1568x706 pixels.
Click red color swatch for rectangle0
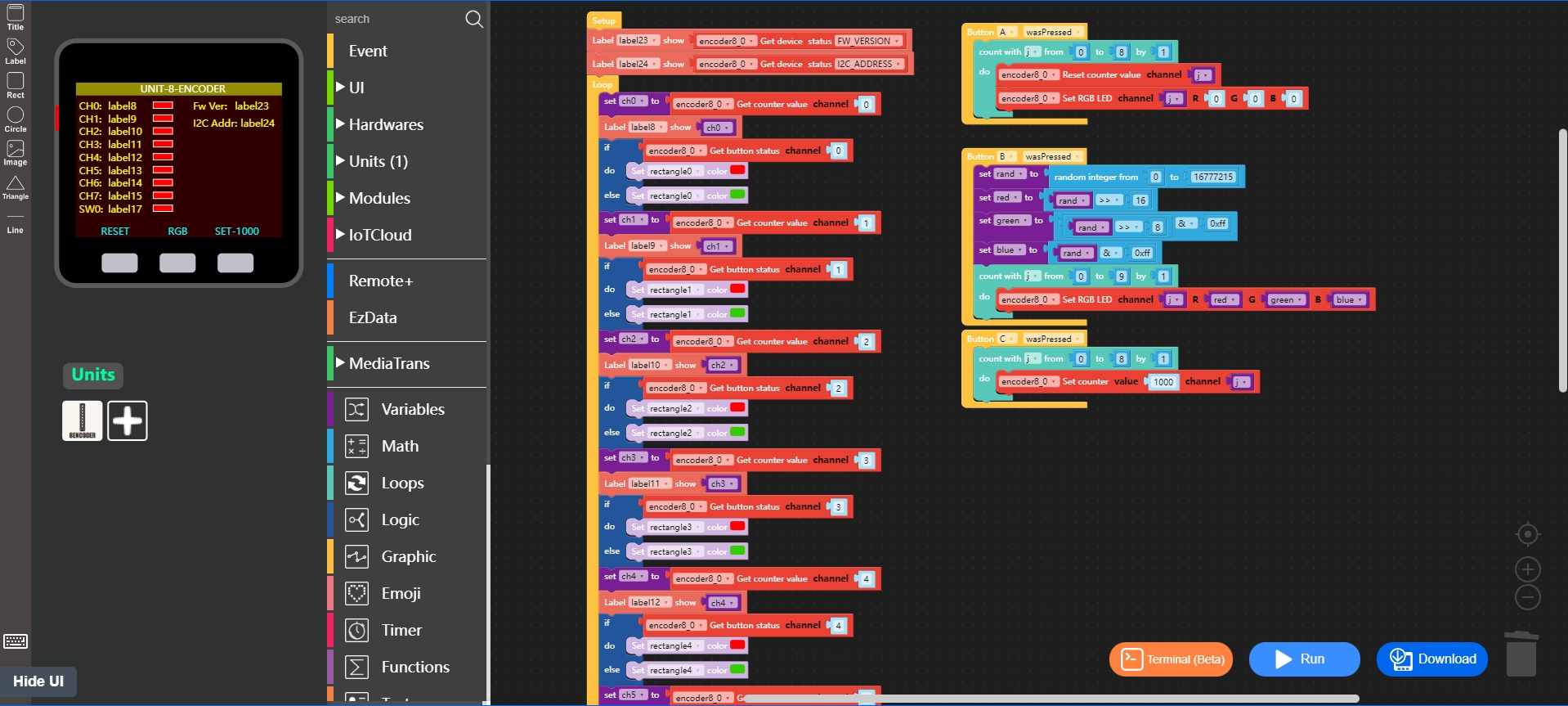coord(737,170)
